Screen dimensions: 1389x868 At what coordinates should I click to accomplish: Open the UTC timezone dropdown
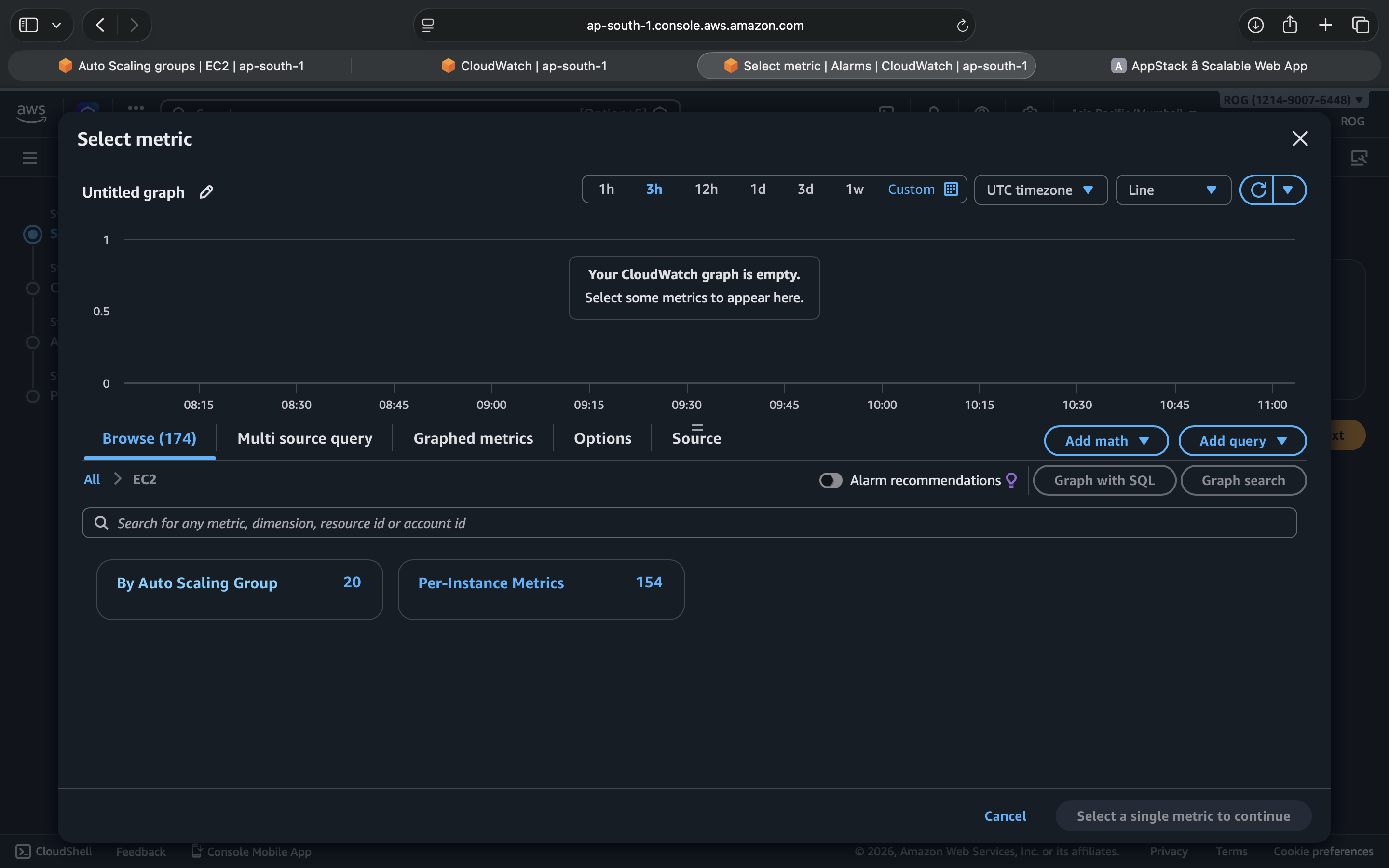click(1040, 190)
